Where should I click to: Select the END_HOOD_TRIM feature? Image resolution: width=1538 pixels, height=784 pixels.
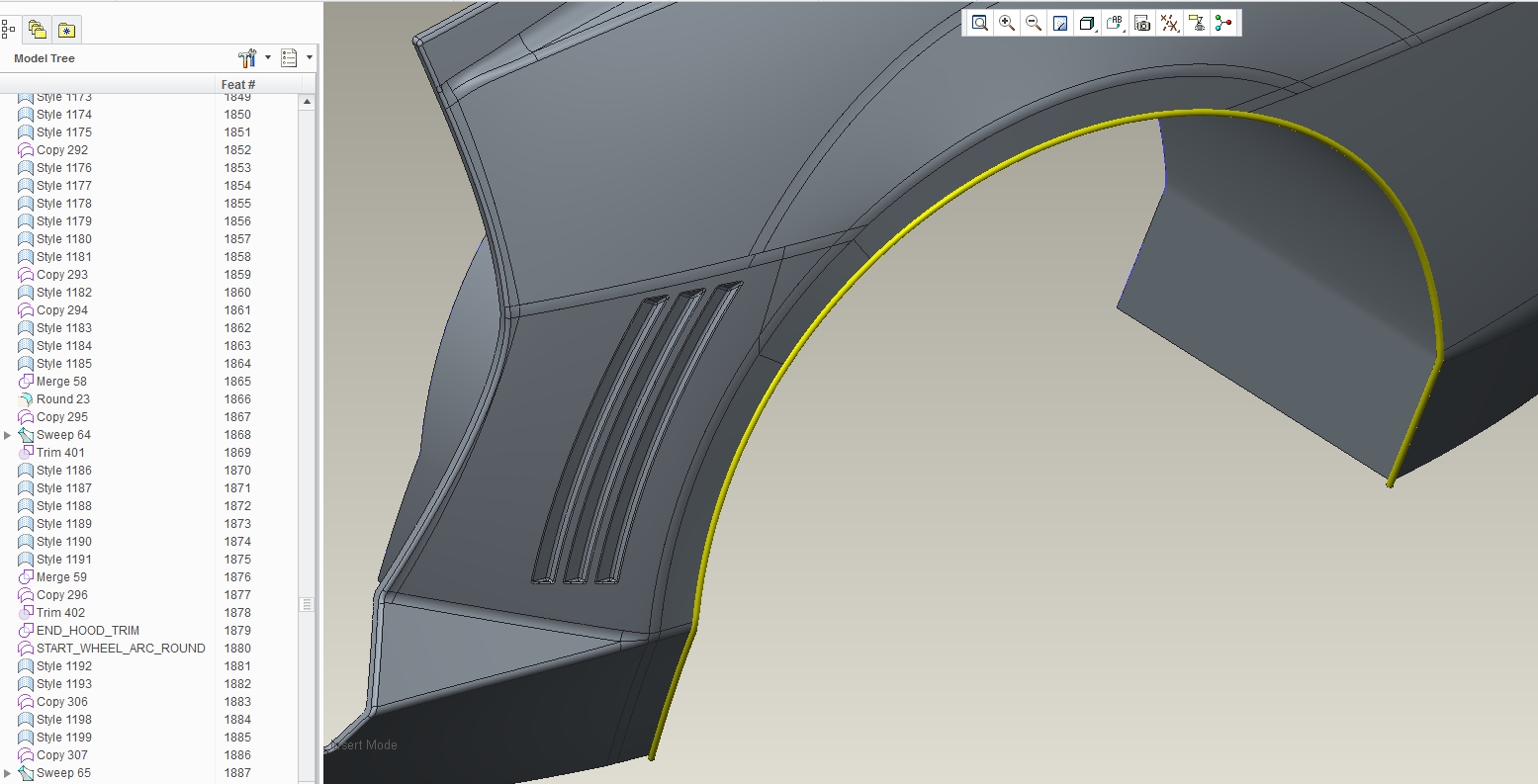[x=88, y=631]
